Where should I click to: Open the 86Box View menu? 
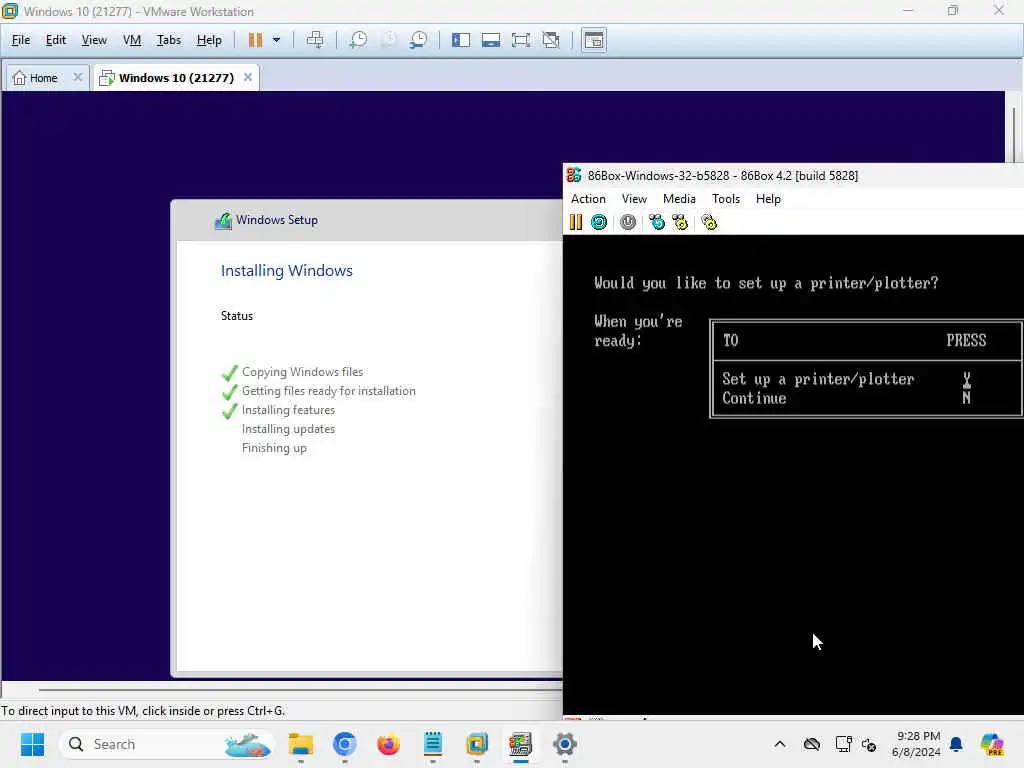click(634, 199)
